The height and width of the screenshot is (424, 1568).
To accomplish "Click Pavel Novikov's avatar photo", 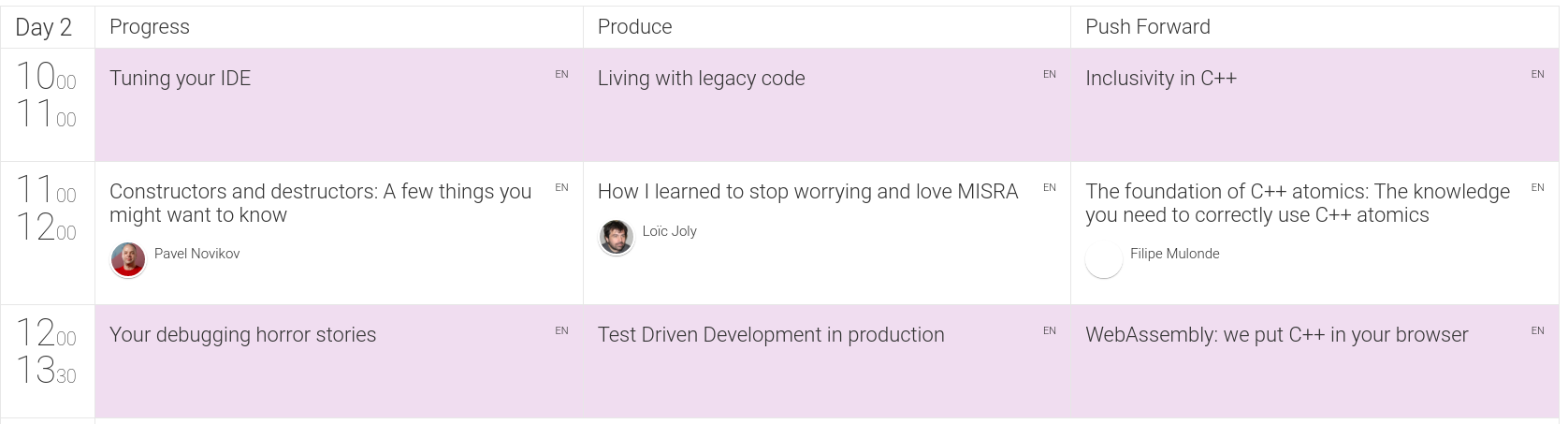I will click(128, 259).
